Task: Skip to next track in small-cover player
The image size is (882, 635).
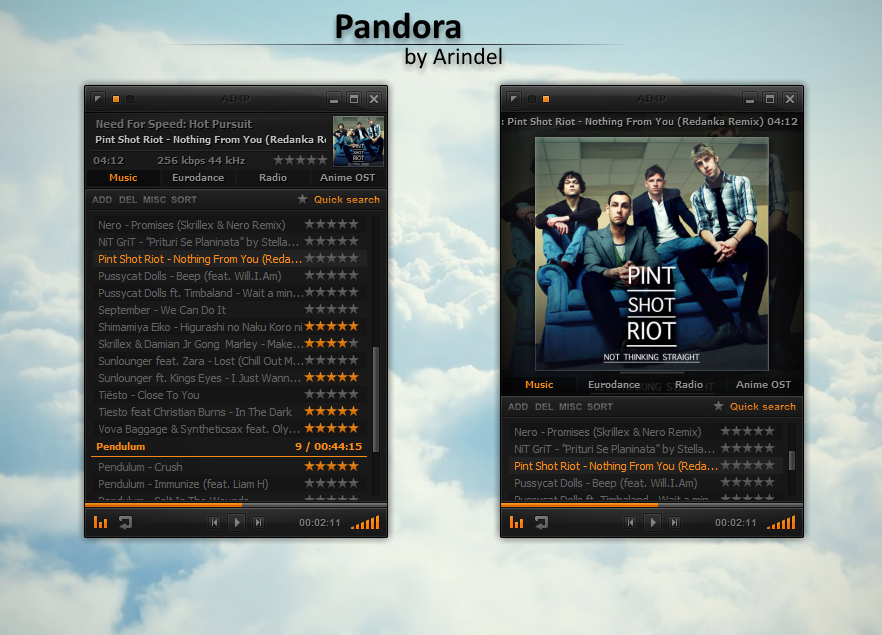Action: pos(259,523)
